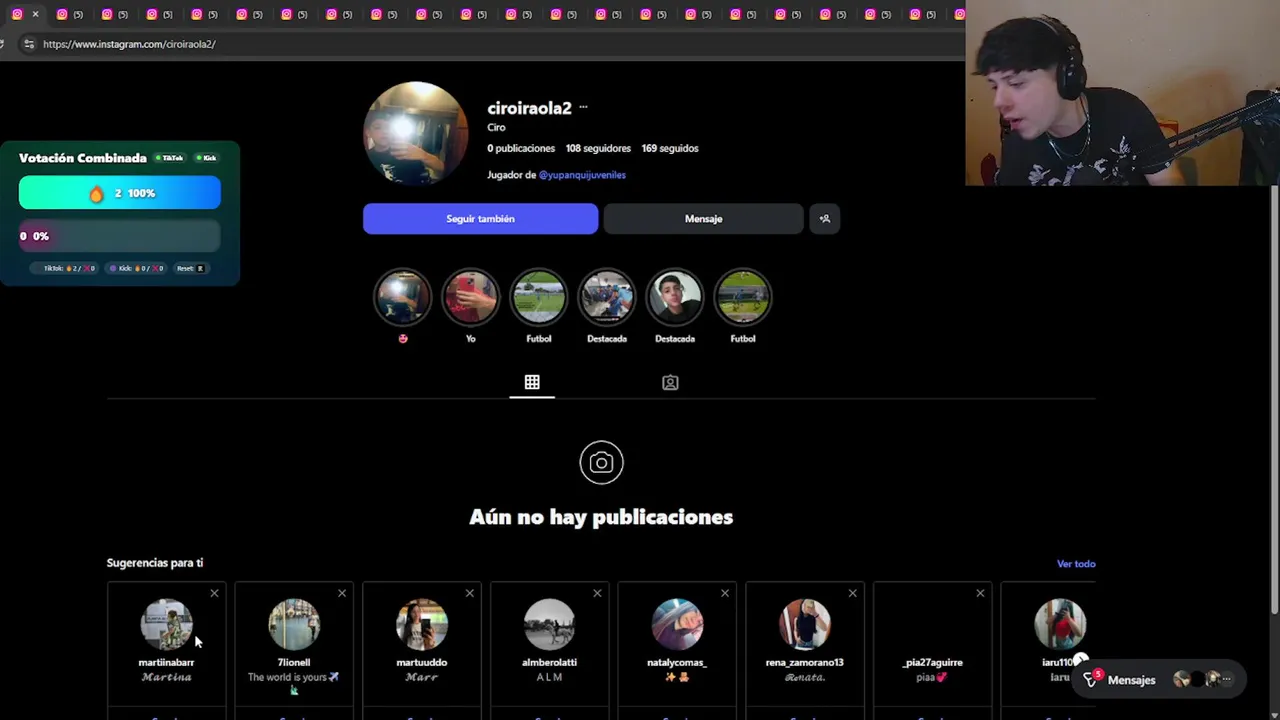
Task: Click the fire vote bar showing 100%
Action: (120, 193)
